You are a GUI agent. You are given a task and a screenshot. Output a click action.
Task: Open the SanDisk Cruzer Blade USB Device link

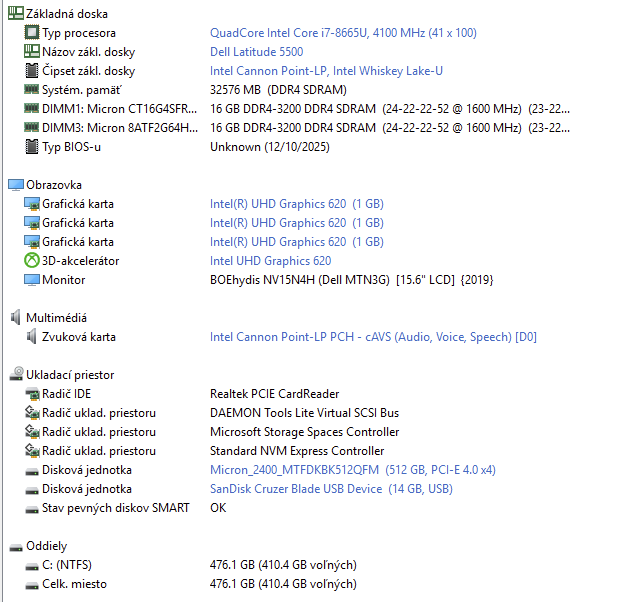click(331, 489)
